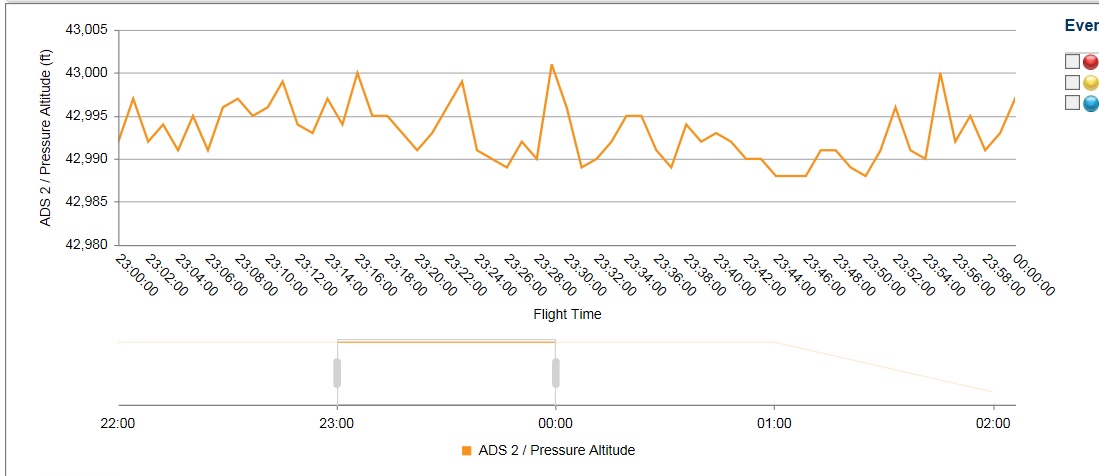Enable the checkbox next to yellow ball

pos(1072,82)
